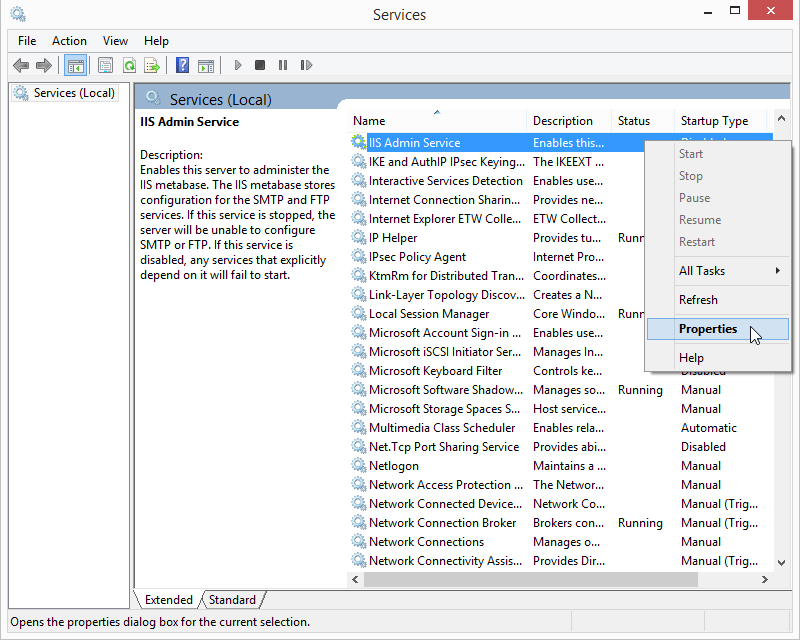The image size is (800, 640).
Task: Expand All Tasks submenu arrow
Action: (778, 270)
